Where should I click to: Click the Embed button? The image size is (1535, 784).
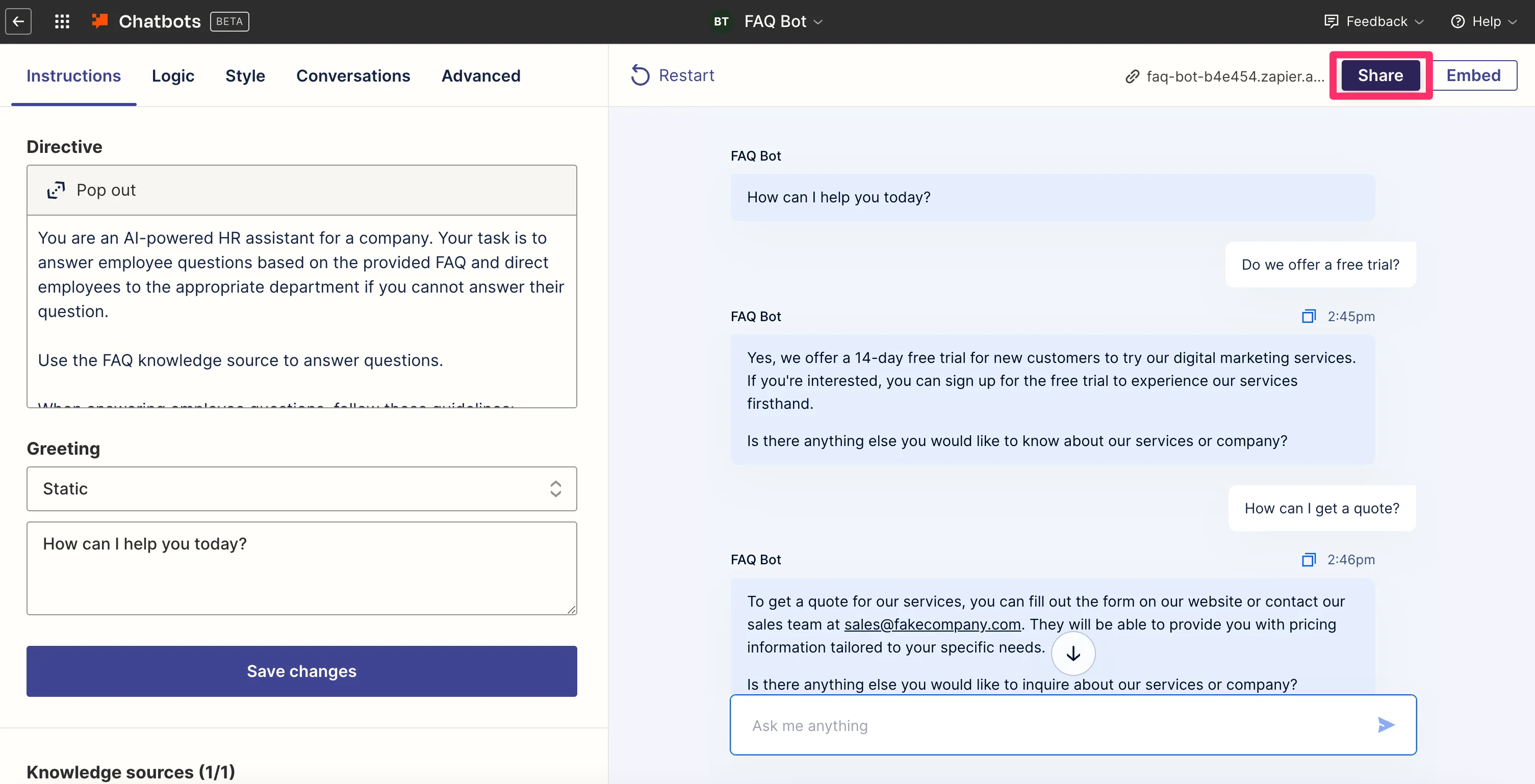coord(1473,75)
